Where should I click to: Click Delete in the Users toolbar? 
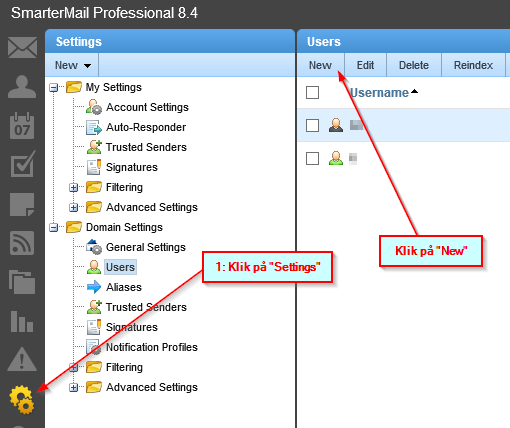tap(414, 65)
